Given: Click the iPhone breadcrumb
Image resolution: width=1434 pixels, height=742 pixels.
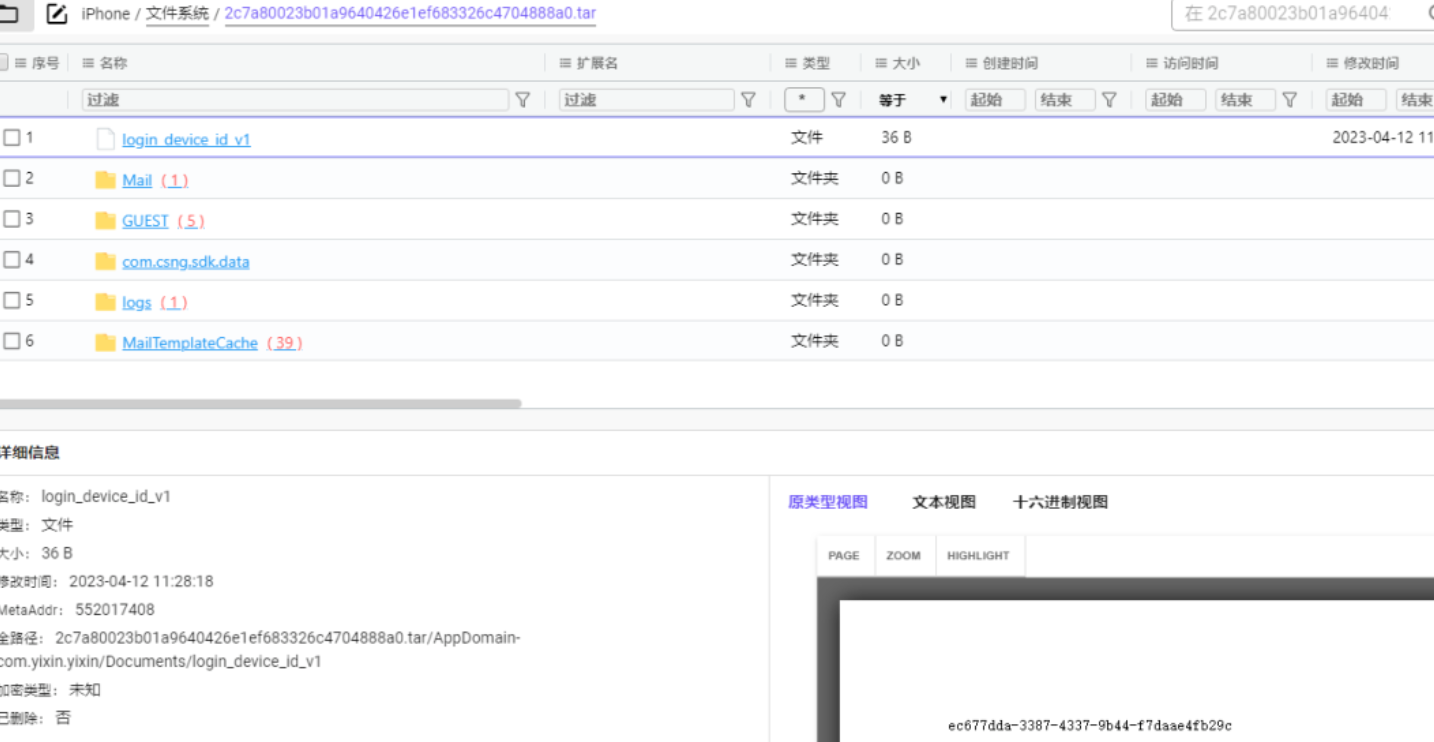Looking at the screenshot, I should [105, 14].
